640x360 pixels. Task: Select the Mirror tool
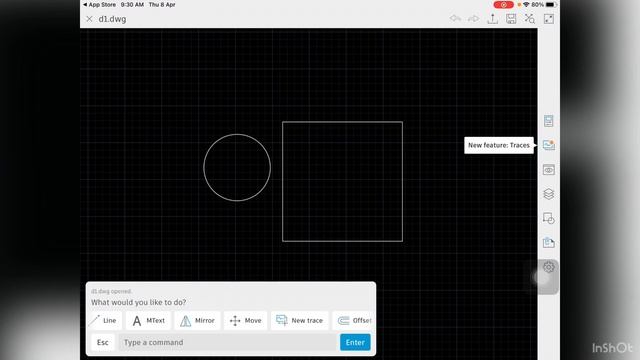click(x=198, y=320)
